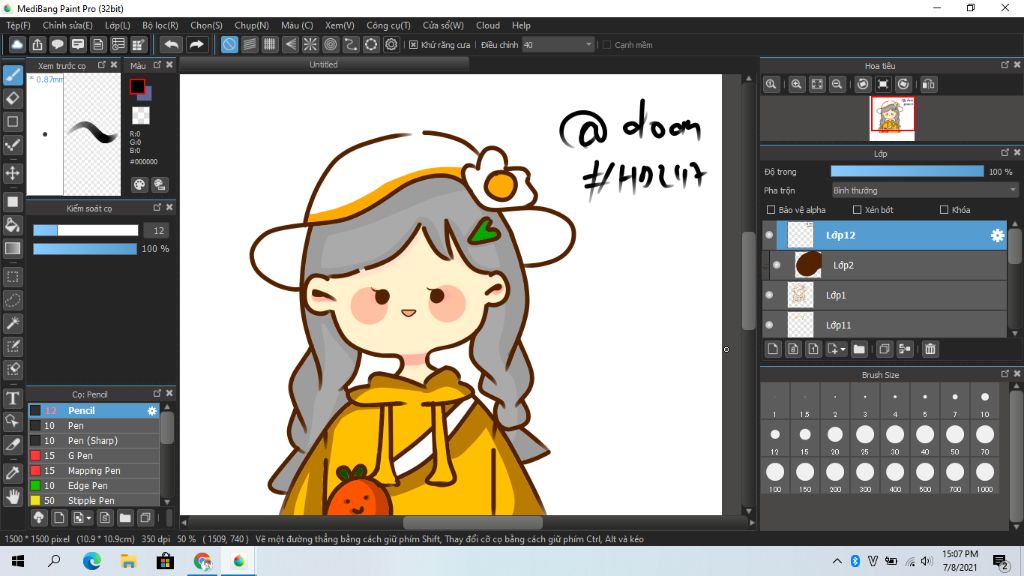Select the Eraser tool
This screenshot has width=1024, height=576.
(x=12, y=98)
